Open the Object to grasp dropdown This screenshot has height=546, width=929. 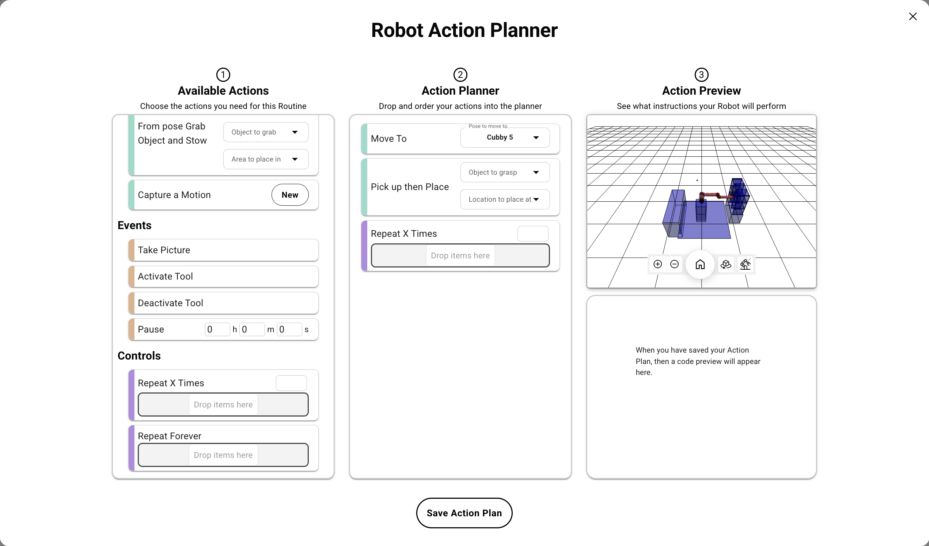[504, 173]
